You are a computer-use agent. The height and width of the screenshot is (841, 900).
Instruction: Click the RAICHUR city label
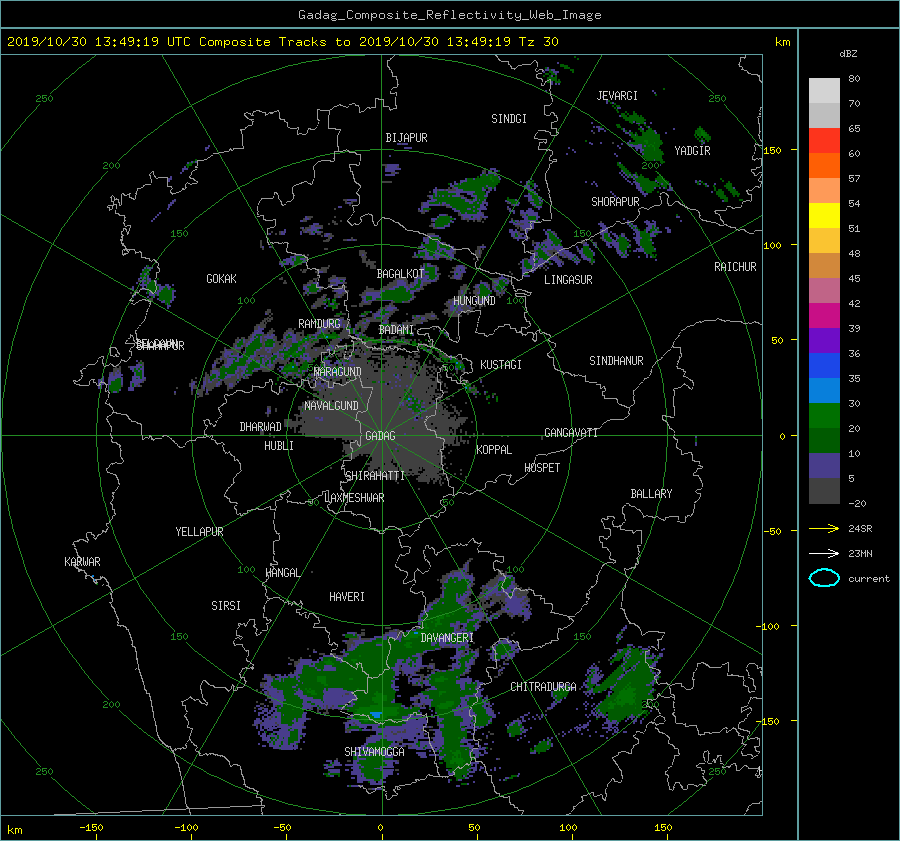tap(735, 267)
